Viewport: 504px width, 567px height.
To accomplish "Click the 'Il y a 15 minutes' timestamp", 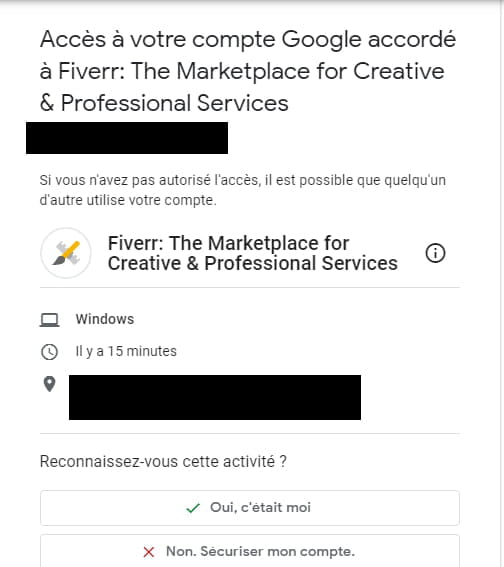I will [x=126, y=351].
